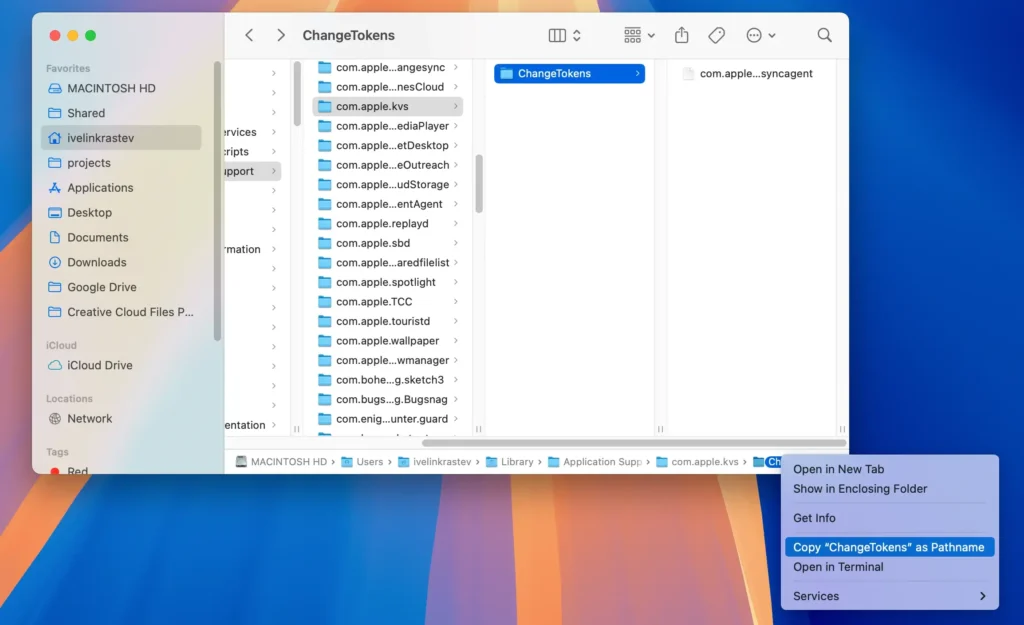Select ivelinkrastev home folder in sidebar

click(121, 138)
